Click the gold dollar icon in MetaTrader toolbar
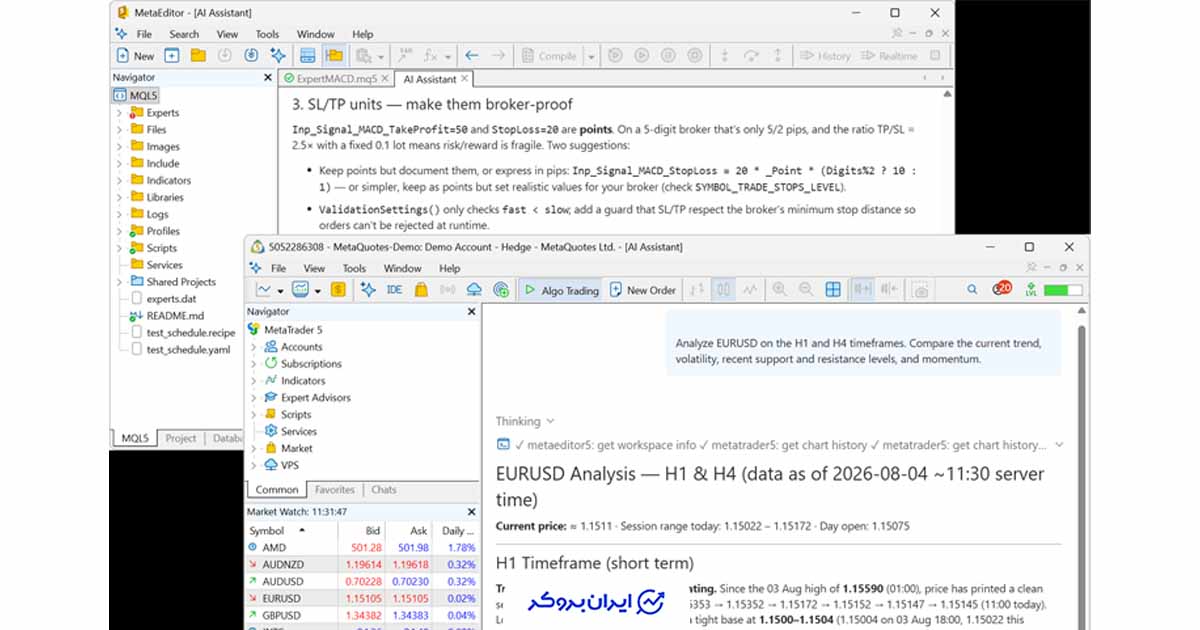Screen dimensions: 1200x630 (337, 290)
